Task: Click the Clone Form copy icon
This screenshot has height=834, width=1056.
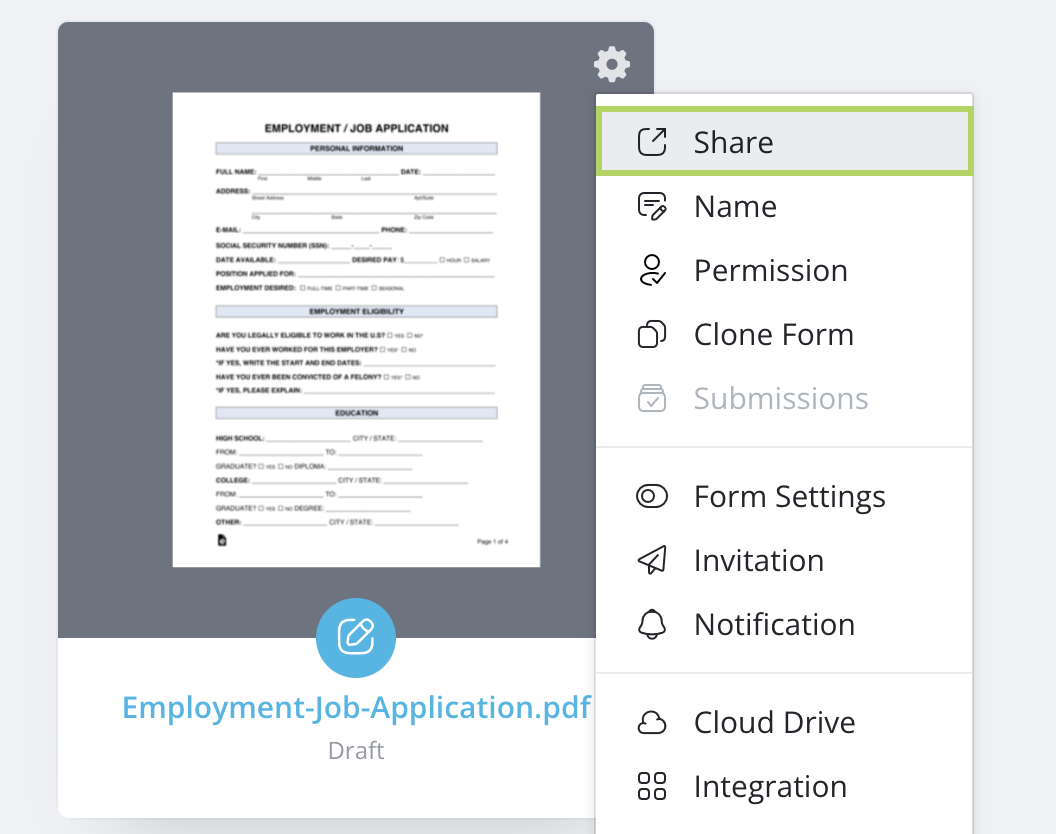Action: pos(652,335)
